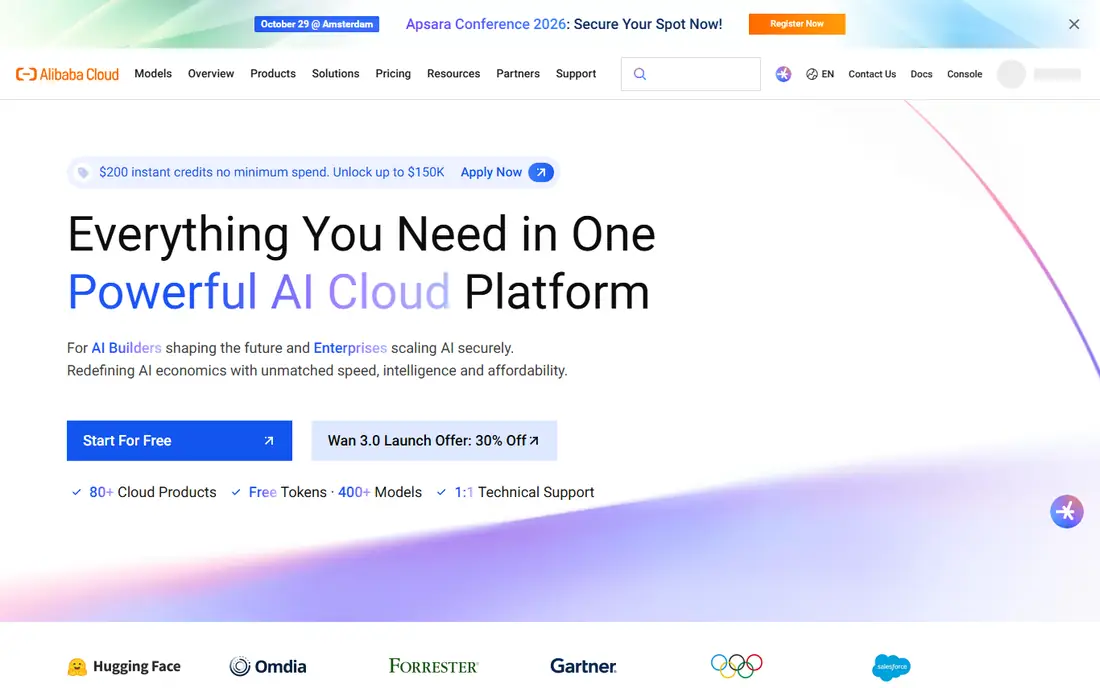
Task: Click the Gartner logo
Action: click(583, 666)
